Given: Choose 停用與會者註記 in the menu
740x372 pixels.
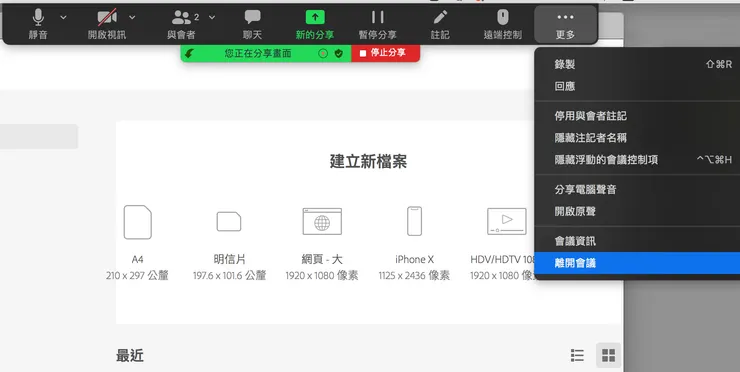Looking at the screenshot, I should pyautogui.click(x=638, y=116).
